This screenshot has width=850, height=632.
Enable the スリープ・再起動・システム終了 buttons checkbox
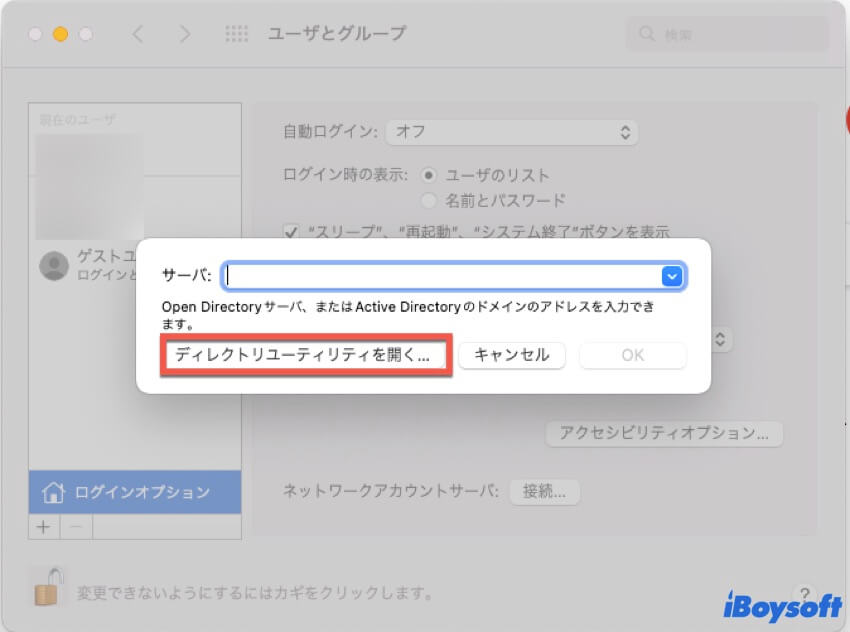click(290, 231)
